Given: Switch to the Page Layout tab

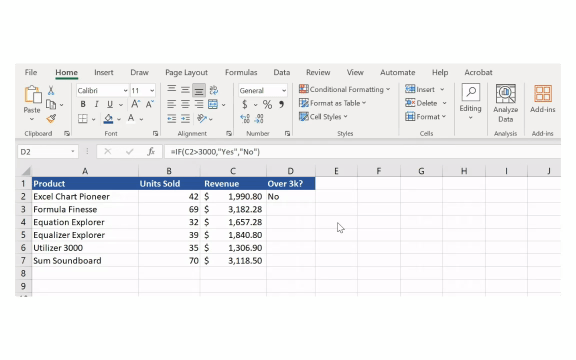Looking at the screenshot, I should 186,72.
